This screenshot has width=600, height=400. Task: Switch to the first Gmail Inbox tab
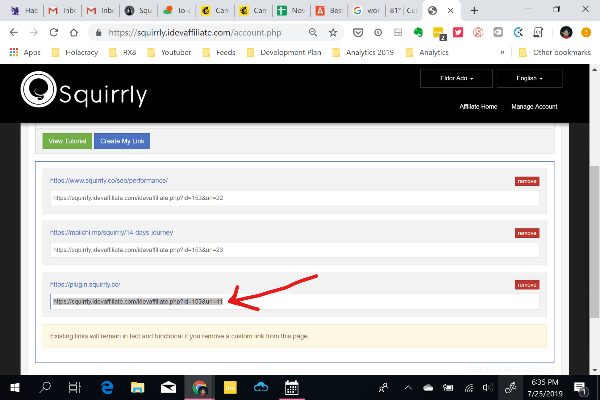coord(62,11)
